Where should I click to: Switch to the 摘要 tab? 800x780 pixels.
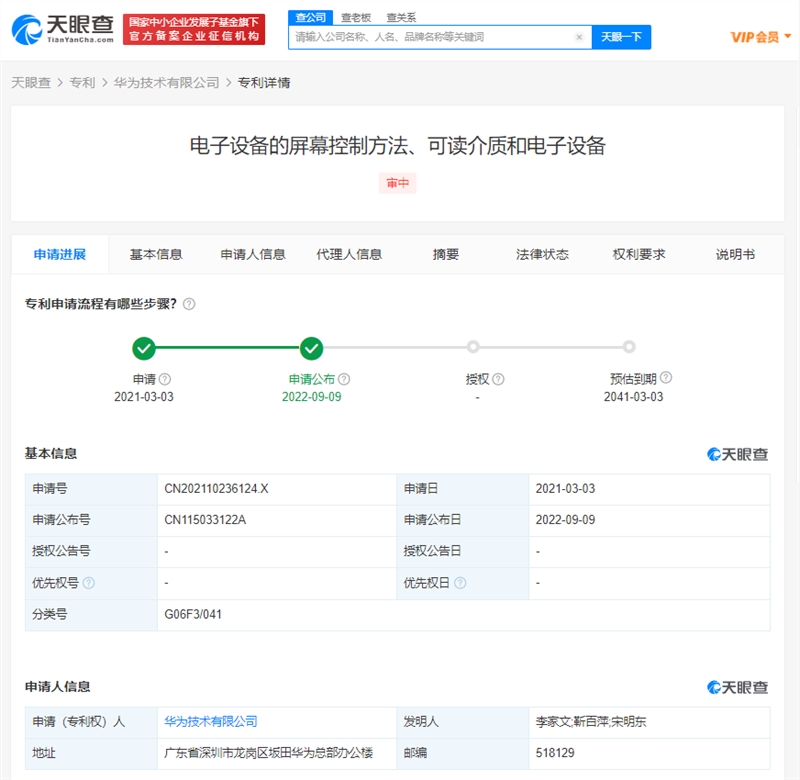[x=446, y=254]
